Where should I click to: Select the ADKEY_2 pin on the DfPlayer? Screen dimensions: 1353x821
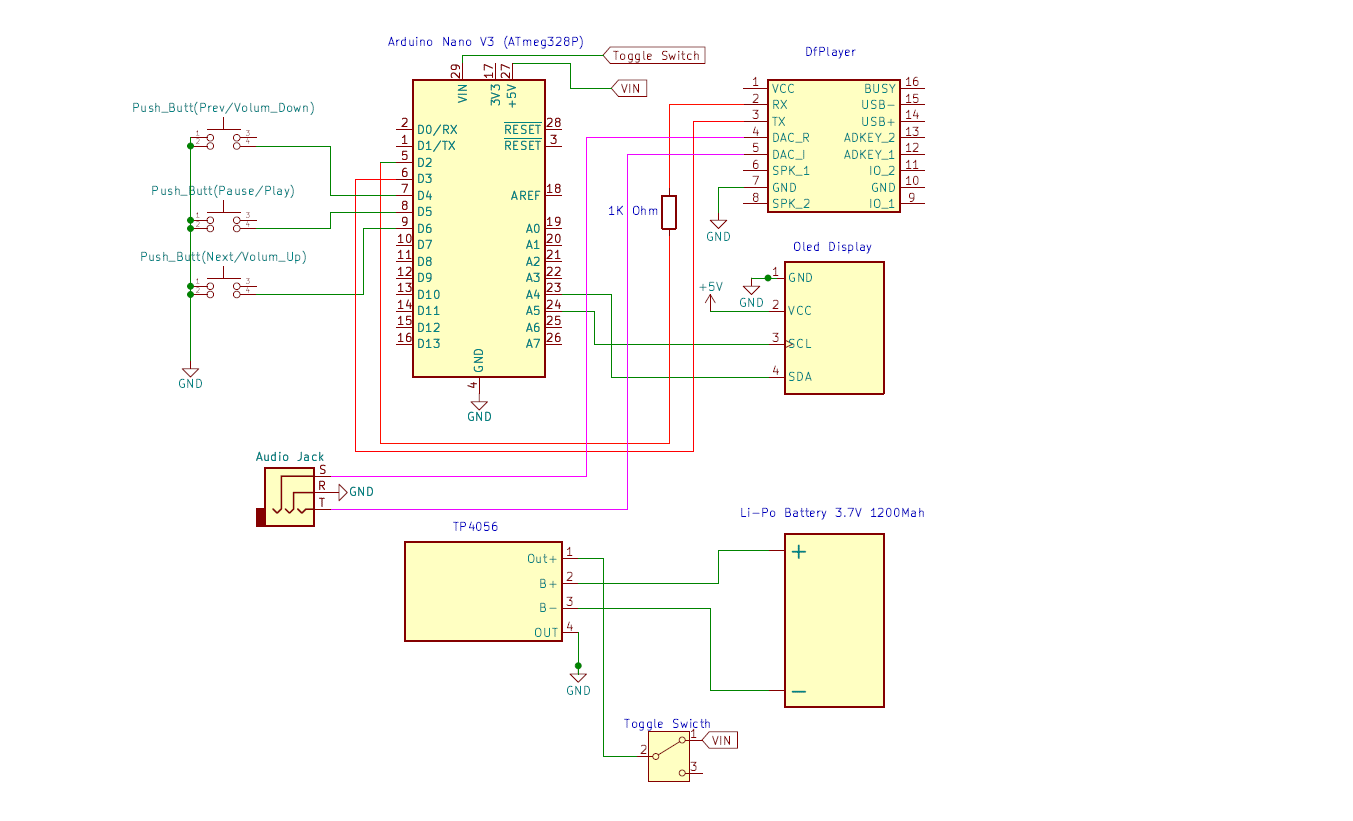pos(870,138)
